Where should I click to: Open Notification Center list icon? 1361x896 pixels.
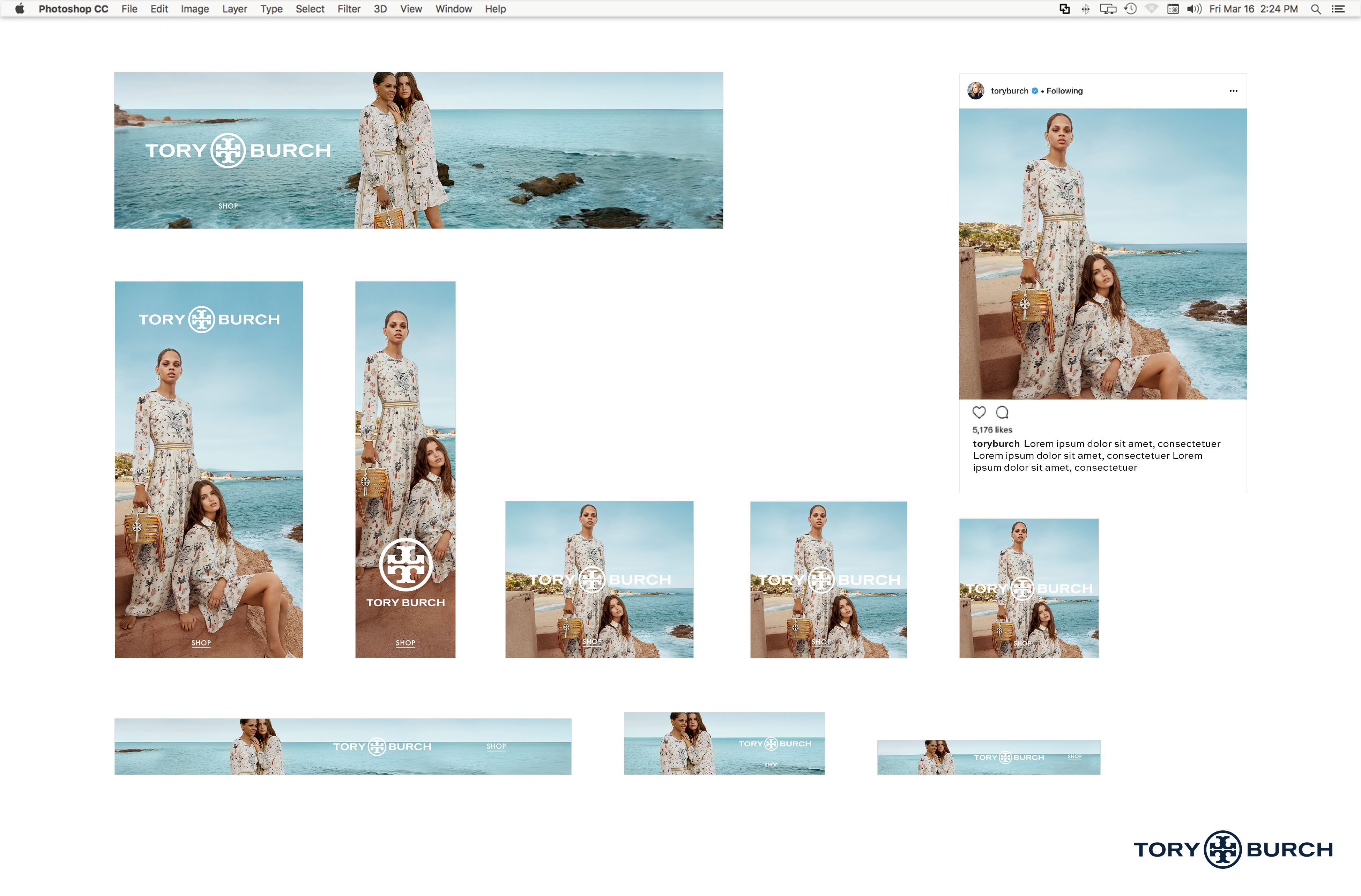[1338, 9]
